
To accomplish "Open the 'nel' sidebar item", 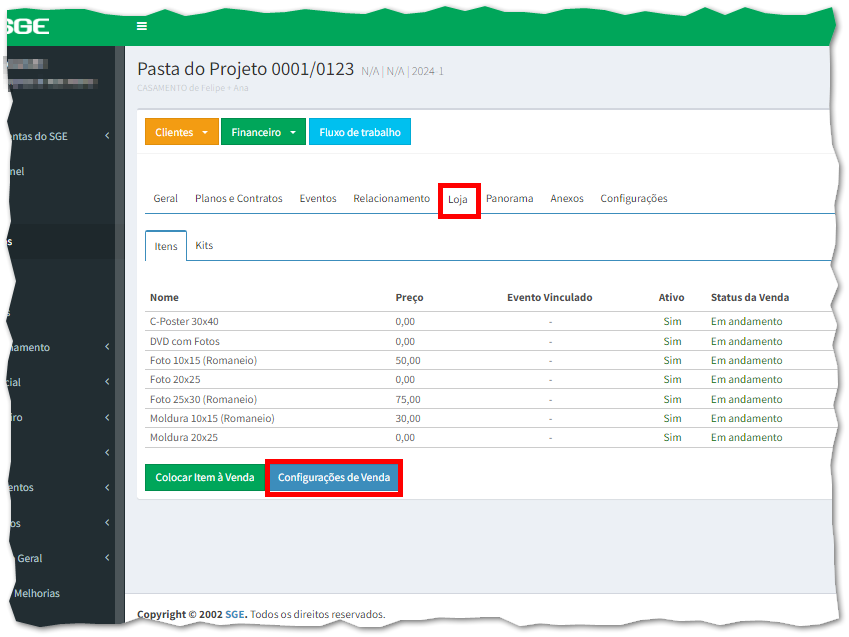I will click(17, 171).
